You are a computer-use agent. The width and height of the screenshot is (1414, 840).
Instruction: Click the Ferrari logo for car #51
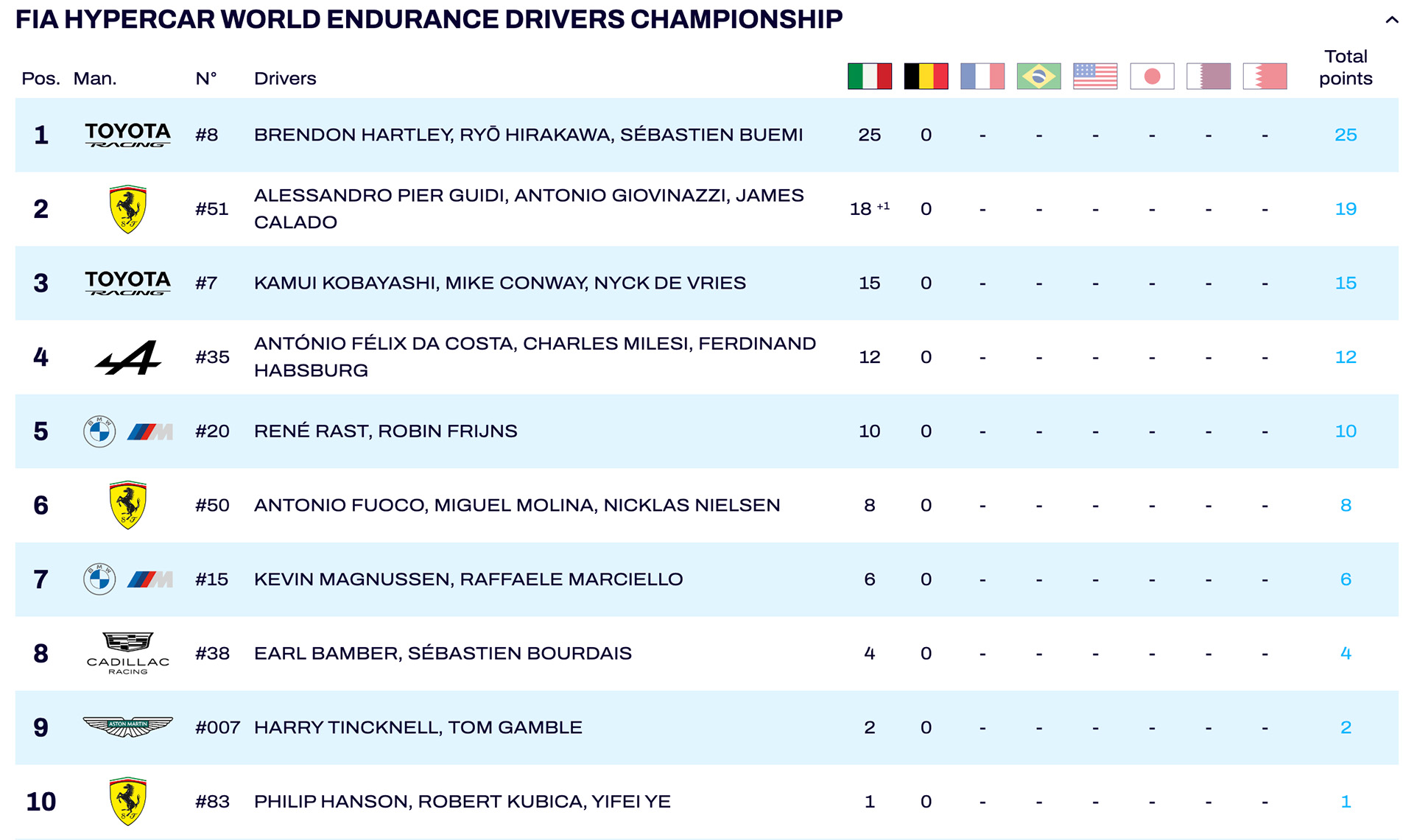pos(128,209)
